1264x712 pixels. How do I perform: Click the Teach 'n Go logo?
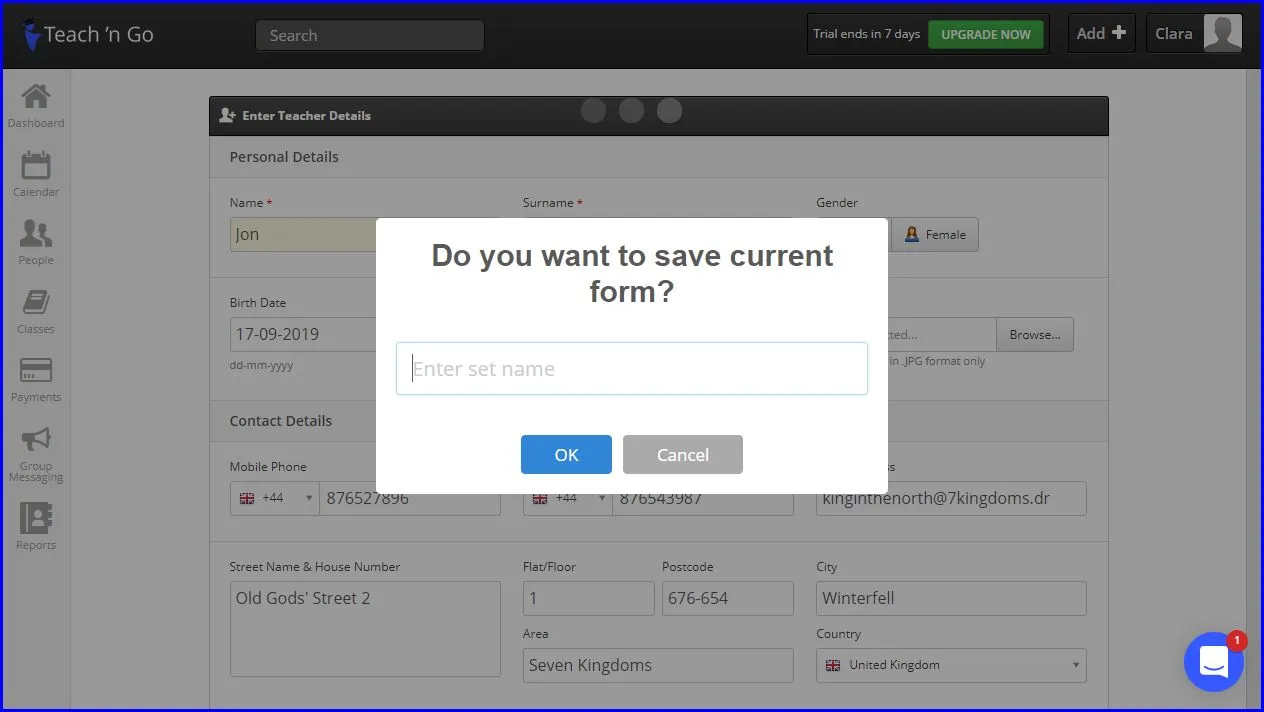pos(88,34)
